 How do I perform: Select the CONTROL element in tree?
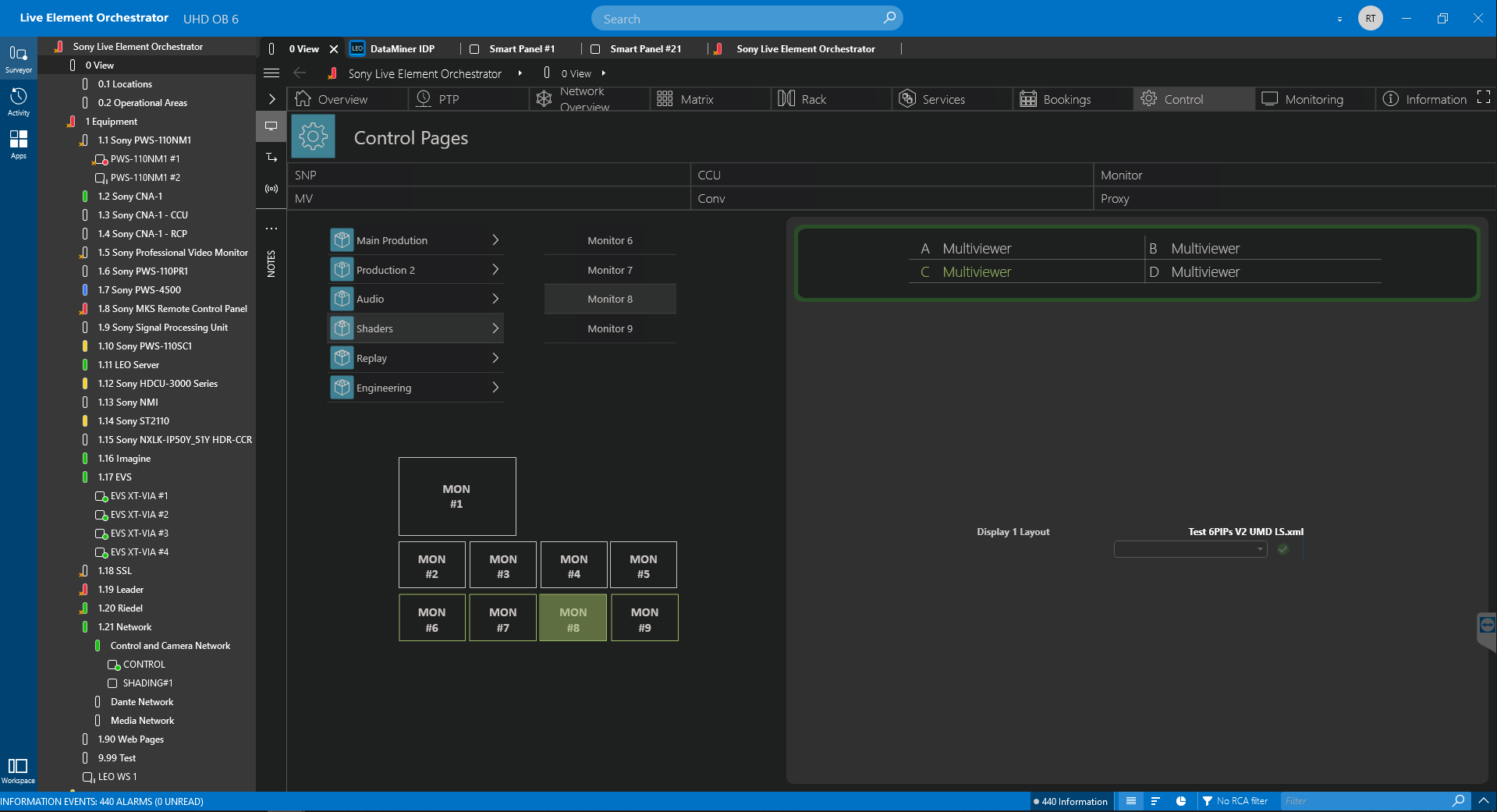pyautogui.click(x=144, y=665)
